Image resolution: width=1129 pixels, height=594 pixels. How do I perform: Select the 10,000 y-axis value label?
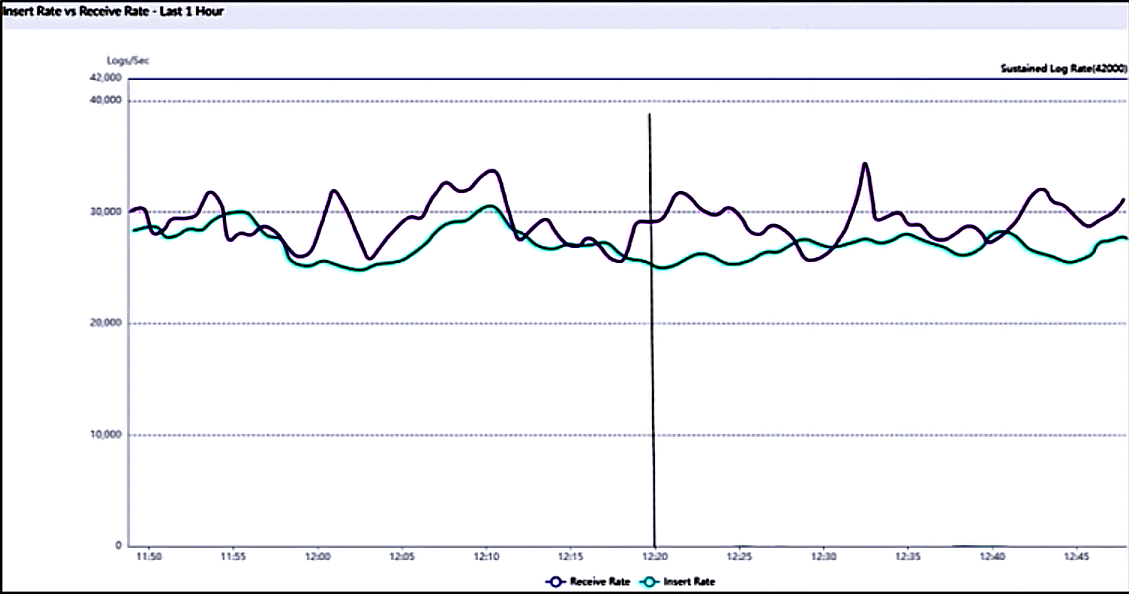coord(105,435)
